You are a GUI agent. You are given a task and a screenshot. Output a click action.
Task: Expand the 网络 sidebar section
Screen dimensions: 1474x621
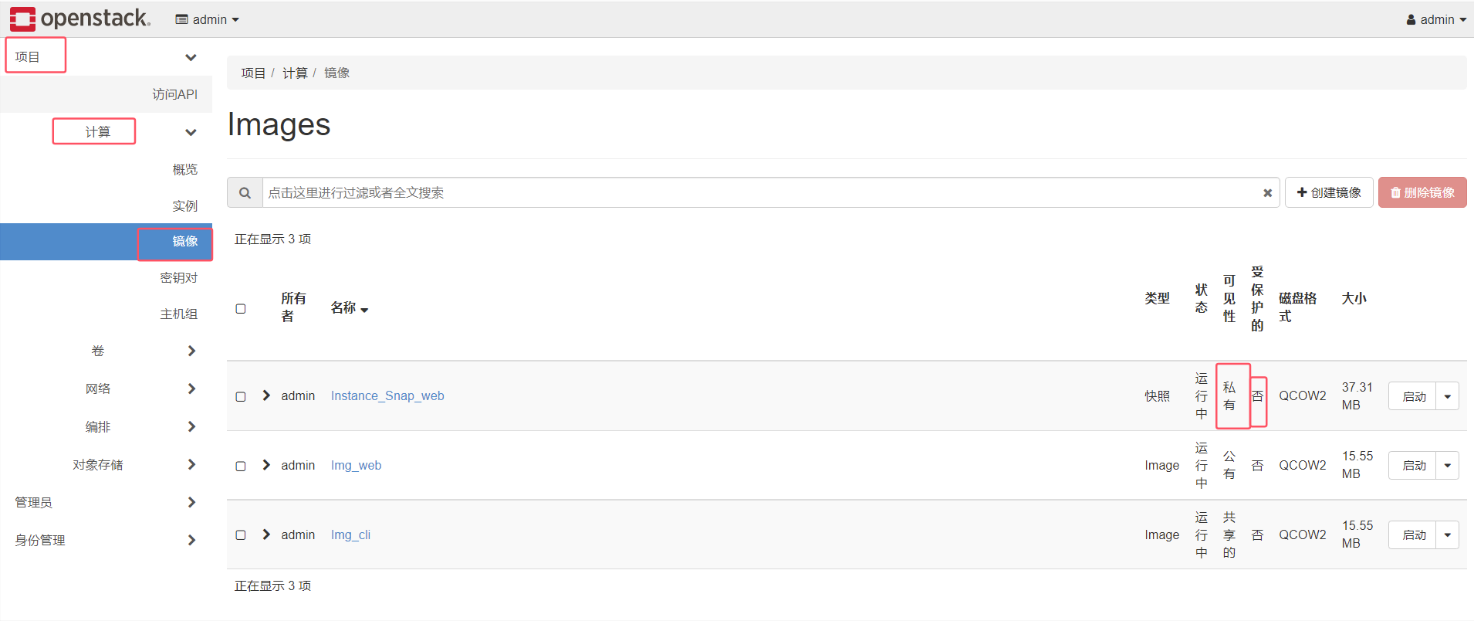click(x=106, y=389)
